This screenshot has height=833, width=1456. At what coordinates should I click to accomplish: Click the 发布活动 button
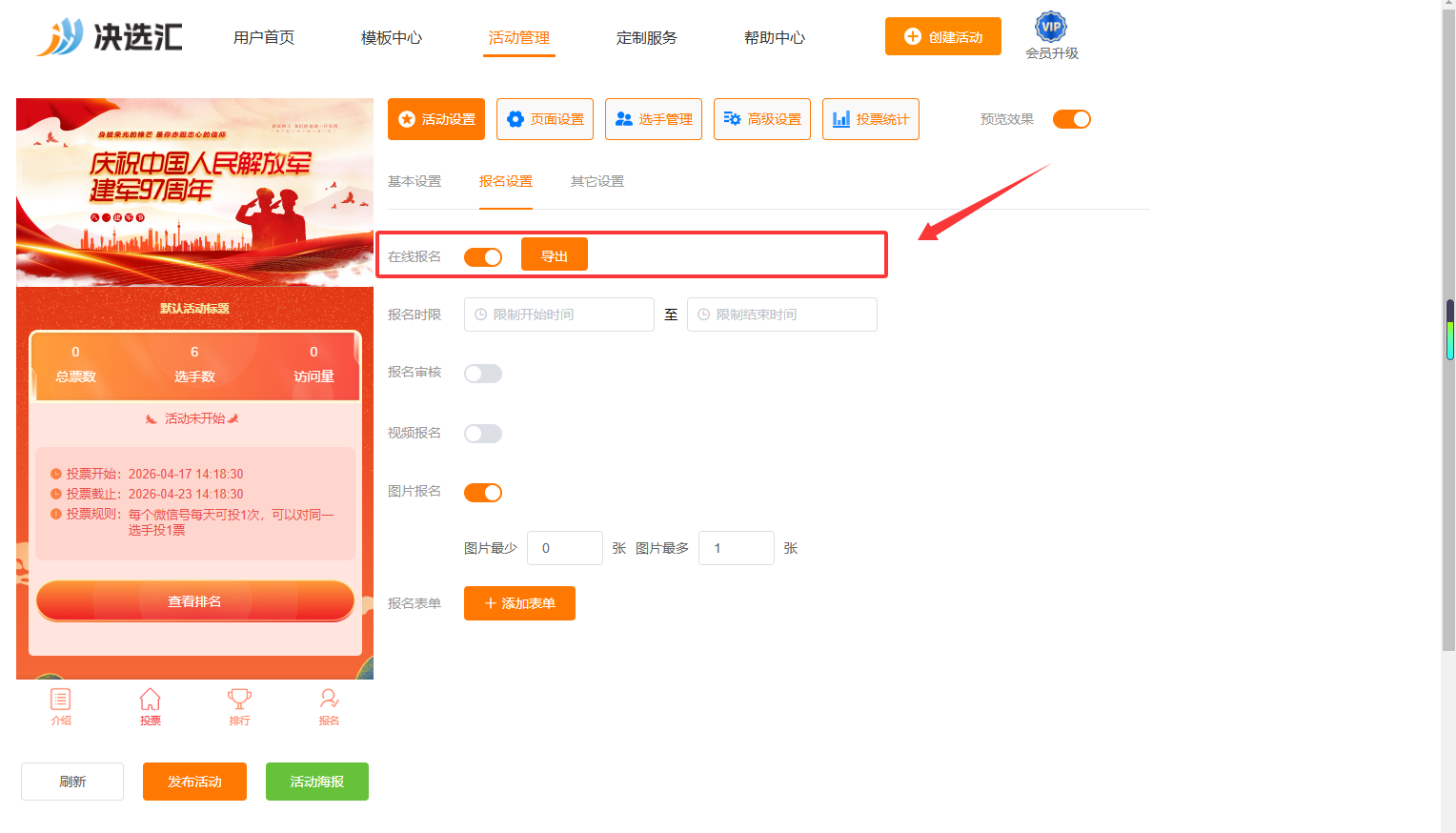[194, 782]
